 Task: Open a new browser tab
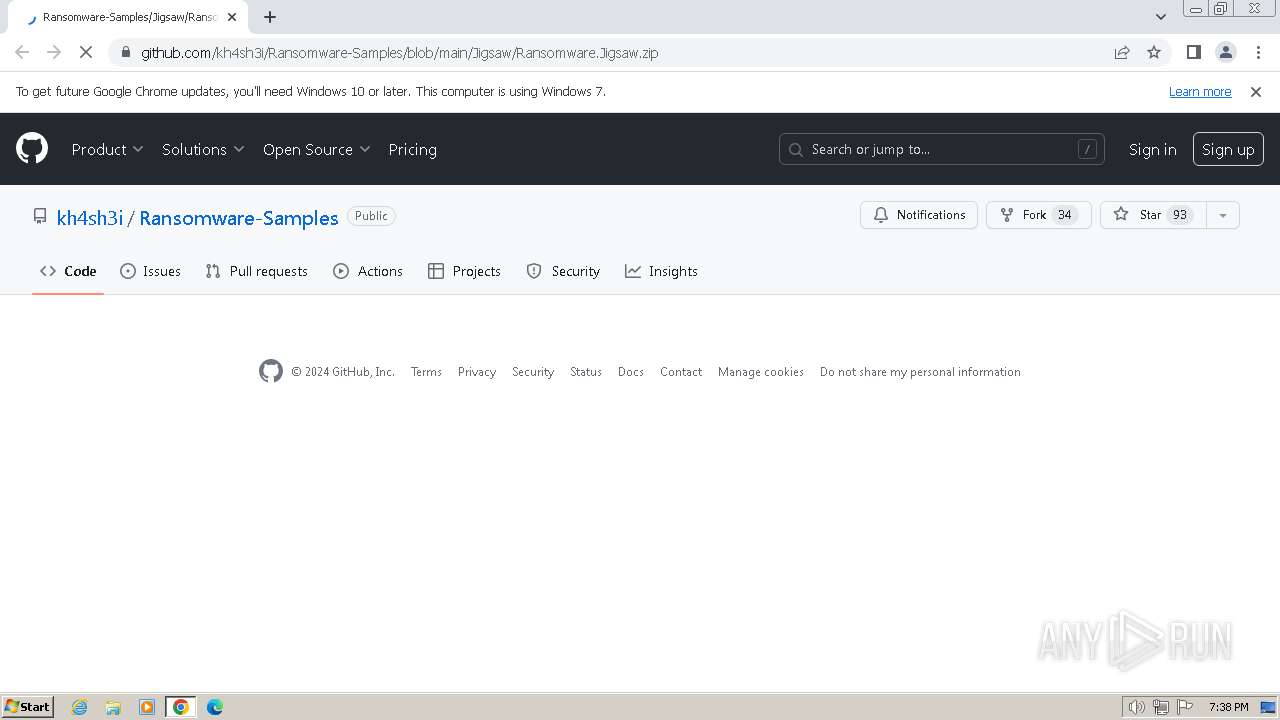[270, 17]
